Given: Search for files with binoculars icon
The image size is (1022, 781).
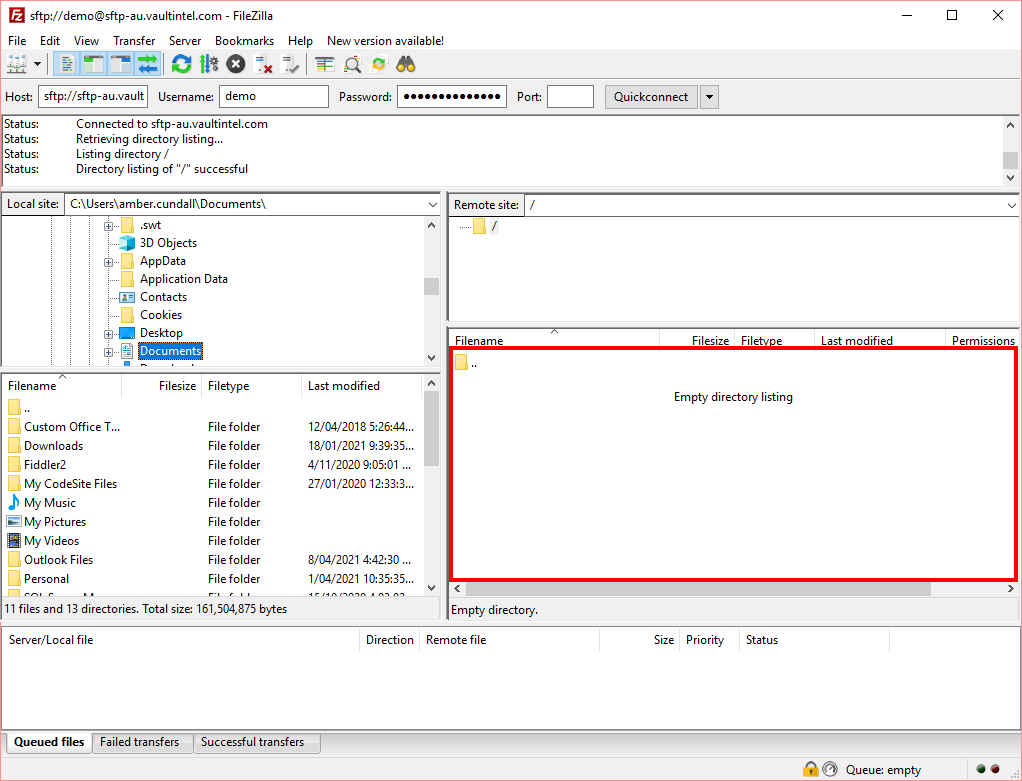Looking at the screenshot, I should (405, 64).
